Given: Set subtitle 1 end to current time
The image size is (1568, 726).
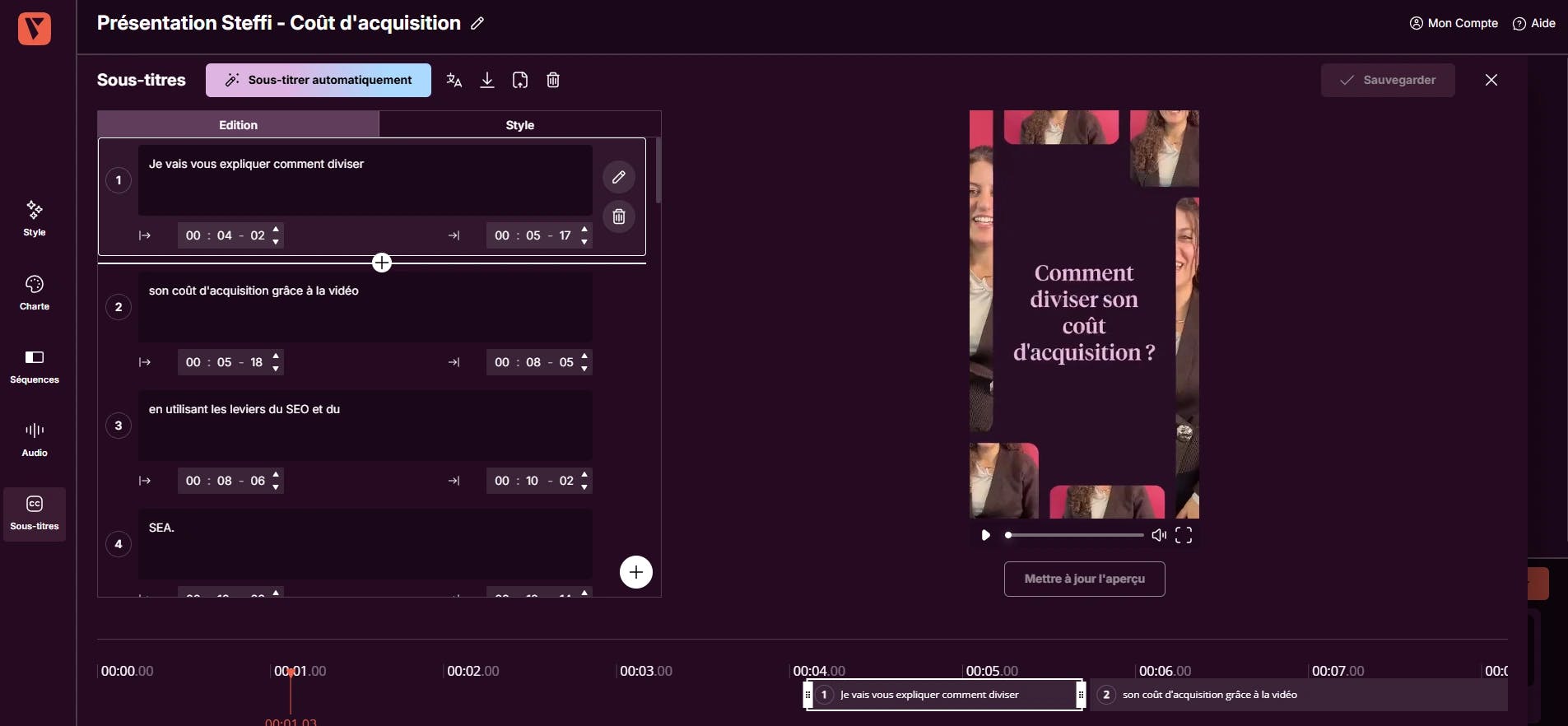Looking at the screenshot, I should tap(454, 235).
